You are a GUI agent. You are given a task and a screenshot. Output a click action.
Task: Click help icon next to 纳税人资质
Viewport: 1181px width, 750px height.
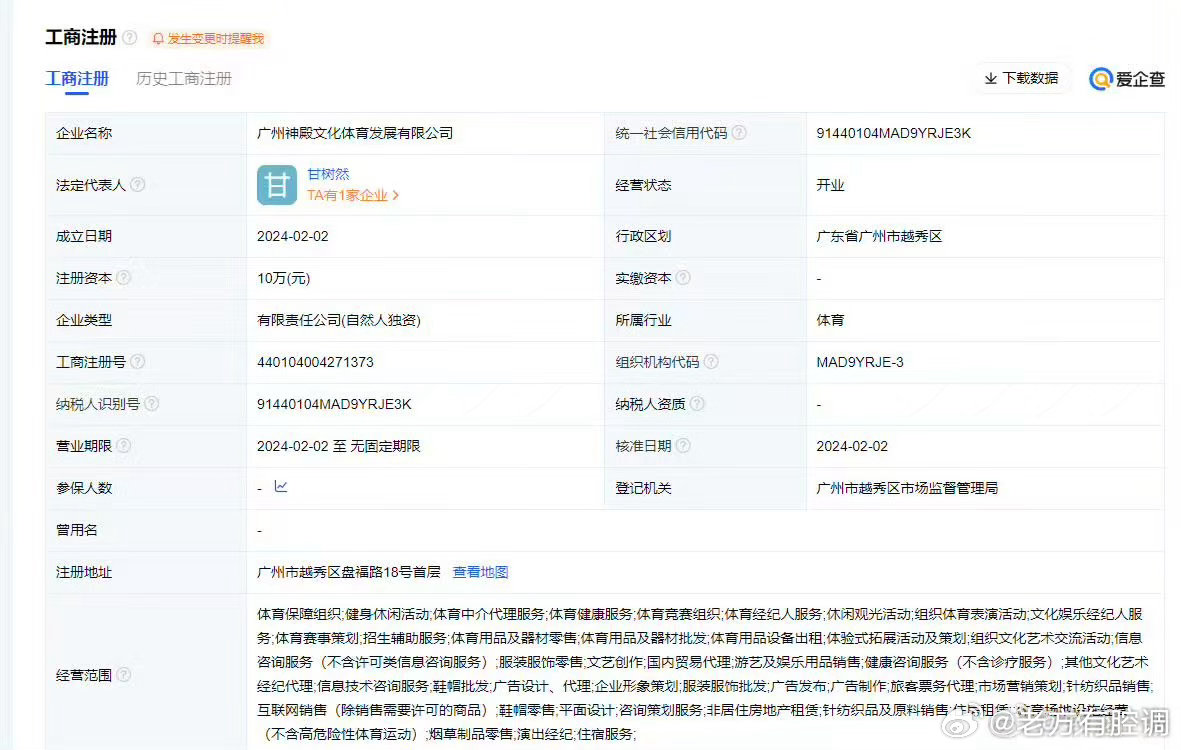pos(697,404)
